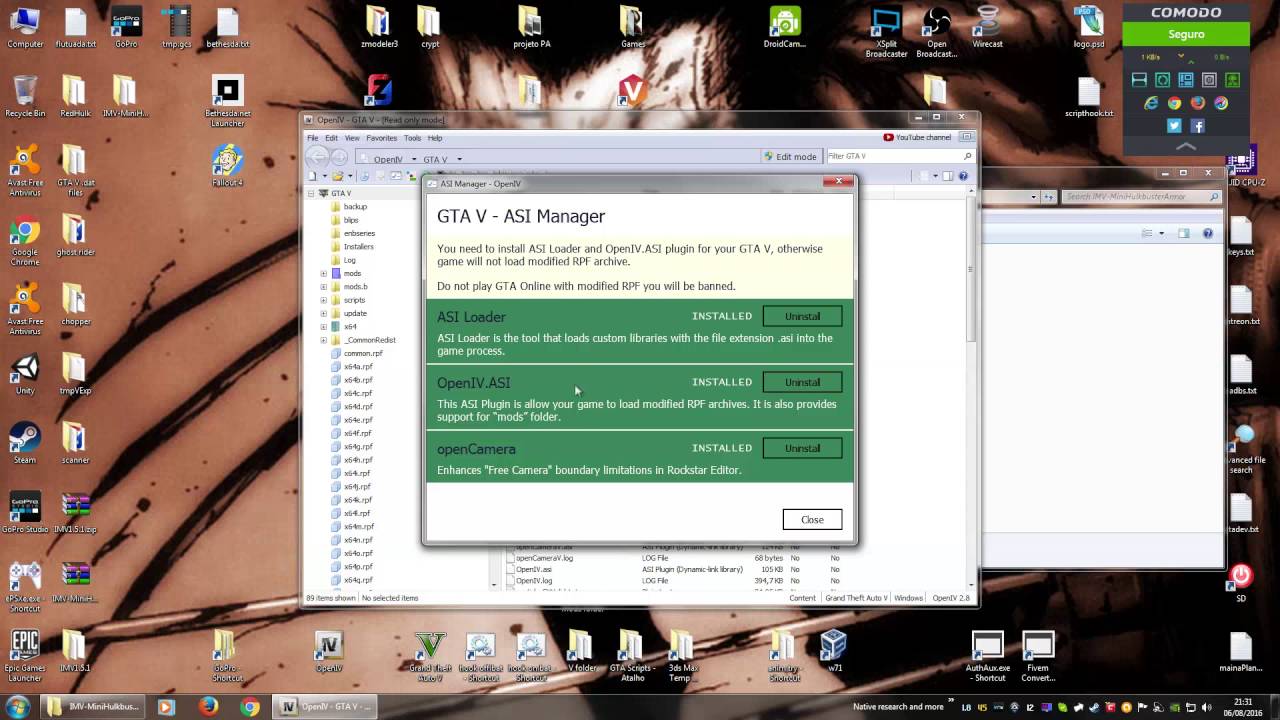Open the Help menu in OpenIV
Screen dimensions: 1280x720
435,138
